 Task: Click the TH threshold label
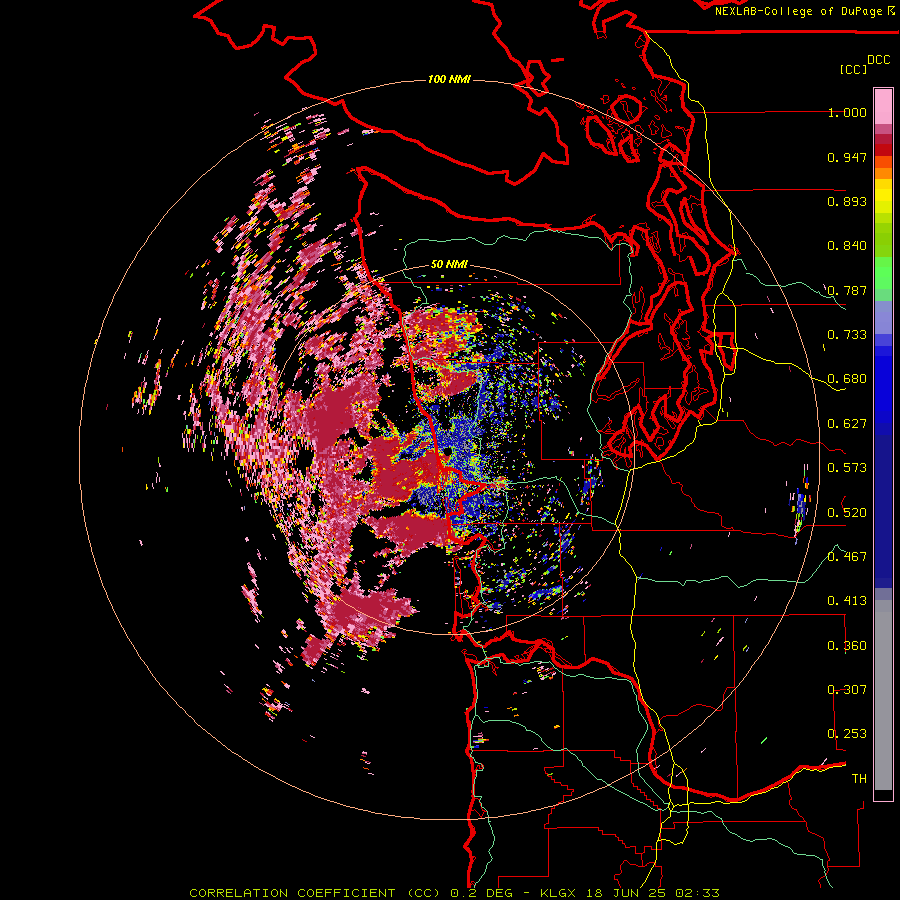[x=859, y=779]
